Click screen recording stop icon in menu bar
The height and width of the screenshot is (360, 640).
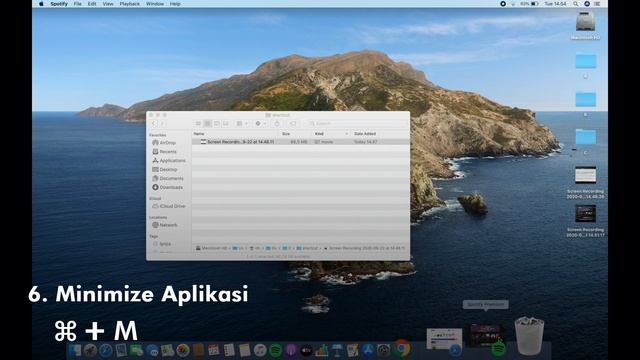(503, 4)
